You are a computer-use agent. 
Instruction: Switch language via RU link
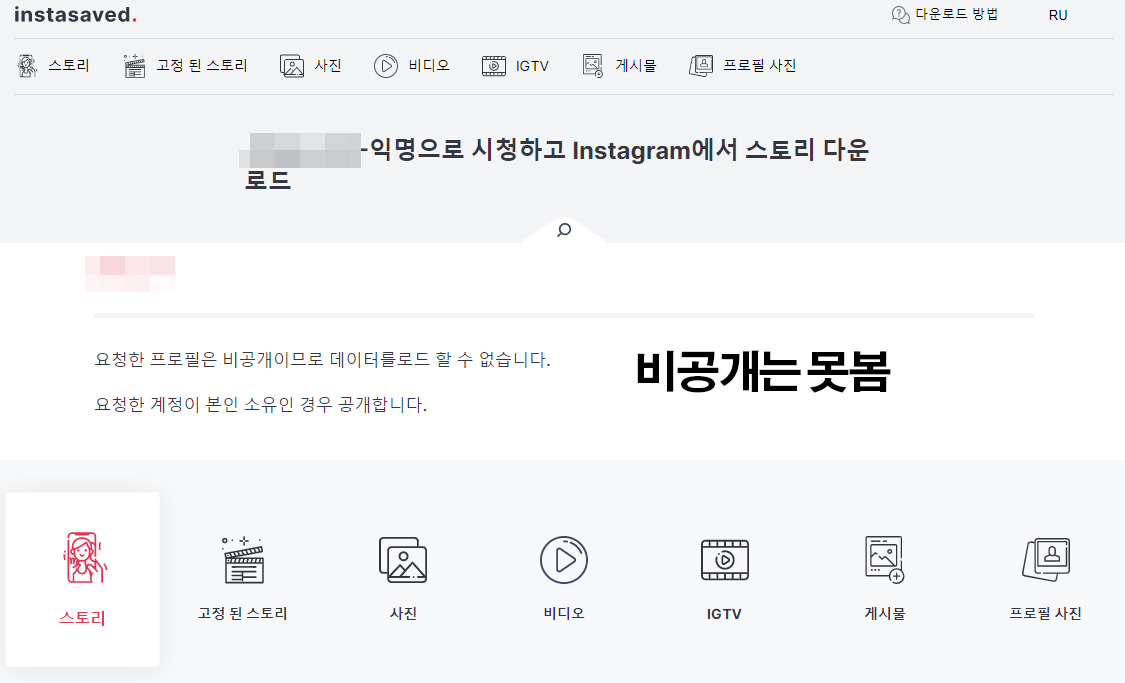[x=1058, y=15]
